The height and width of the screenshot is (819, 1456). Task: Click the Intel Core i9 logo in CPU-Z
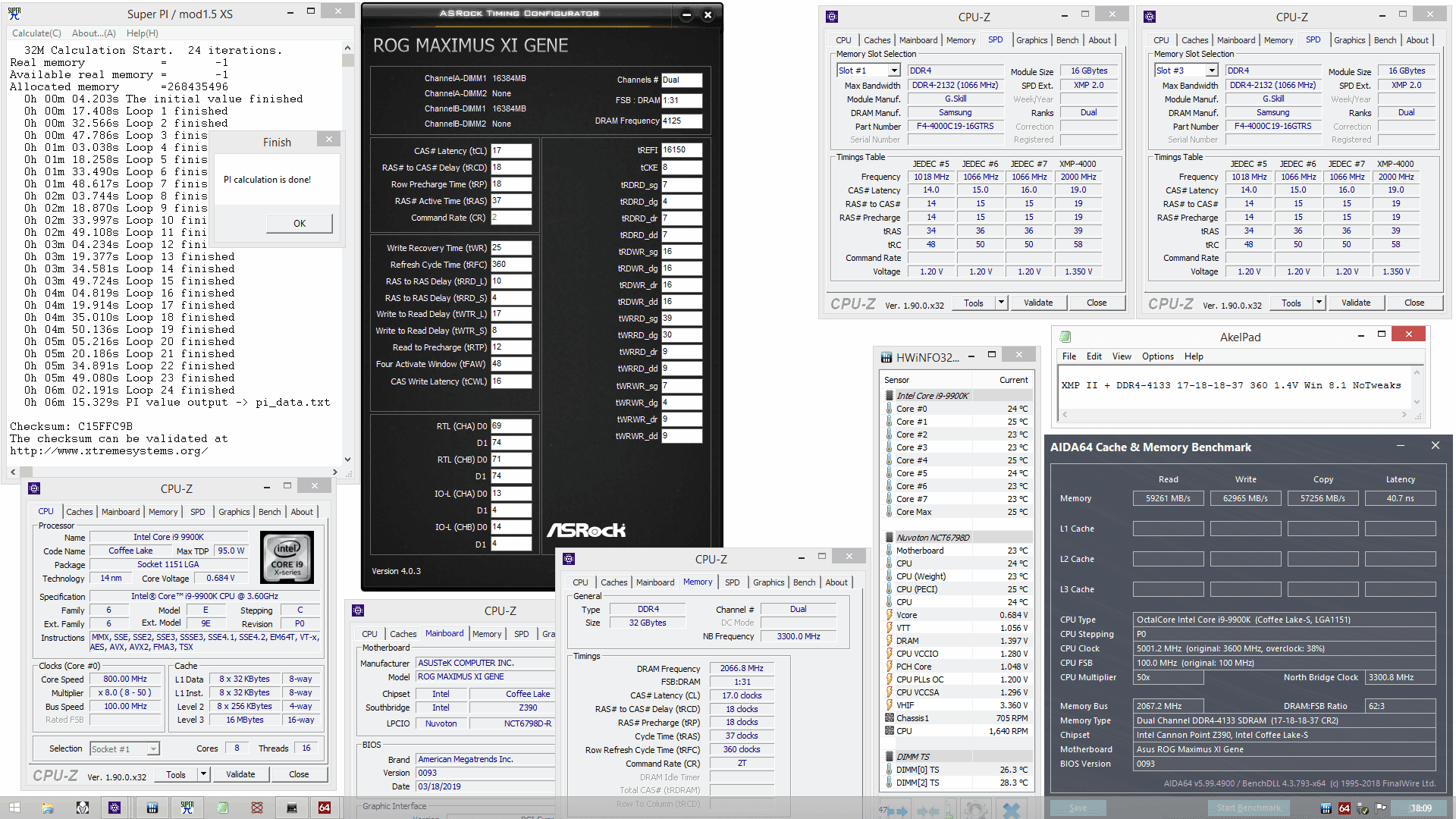coord(287,557)
